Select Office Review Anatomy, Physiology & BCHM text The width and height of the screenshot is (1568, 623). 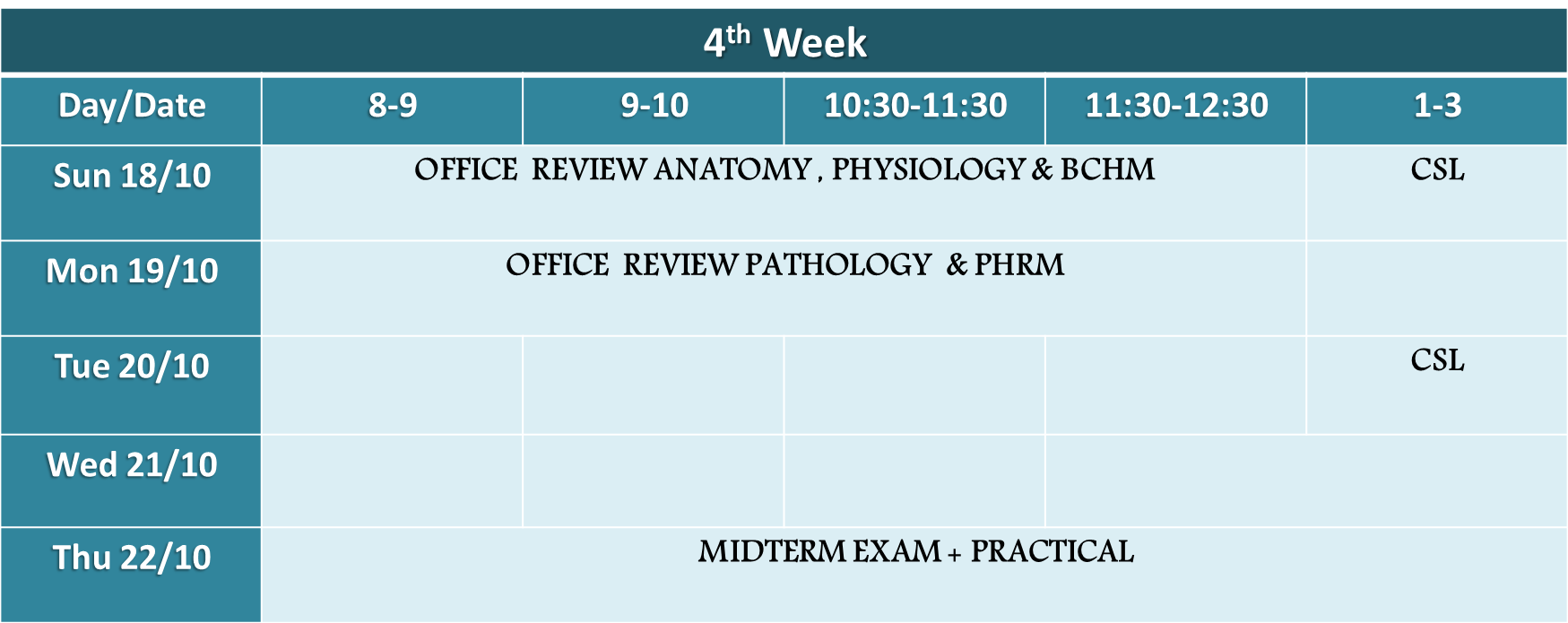[784, 169]
